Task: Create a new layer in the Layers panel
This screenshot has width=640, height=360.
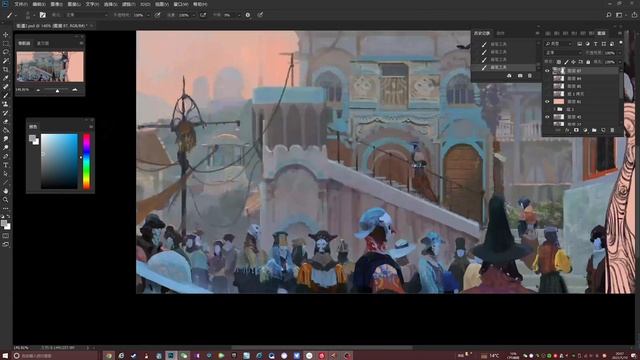Action: click(603, 130)
